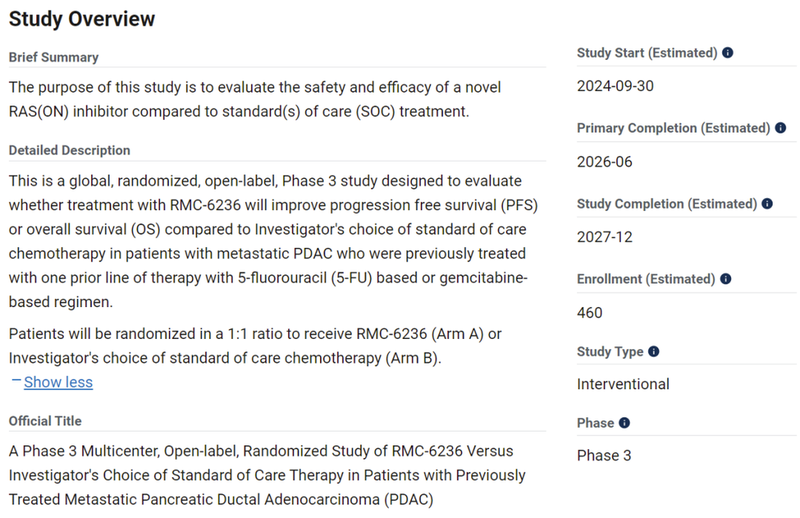Select the Brief Summary heading
Screen dimensions: 800x518
(54, 58)
